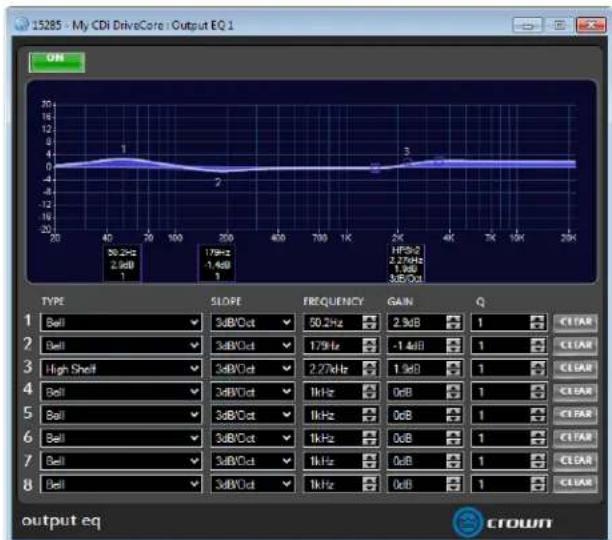The width and height of the screenshot is (612, 540).
Task: Open the Type dropdown for filter 4
Action: pos(121,392)
